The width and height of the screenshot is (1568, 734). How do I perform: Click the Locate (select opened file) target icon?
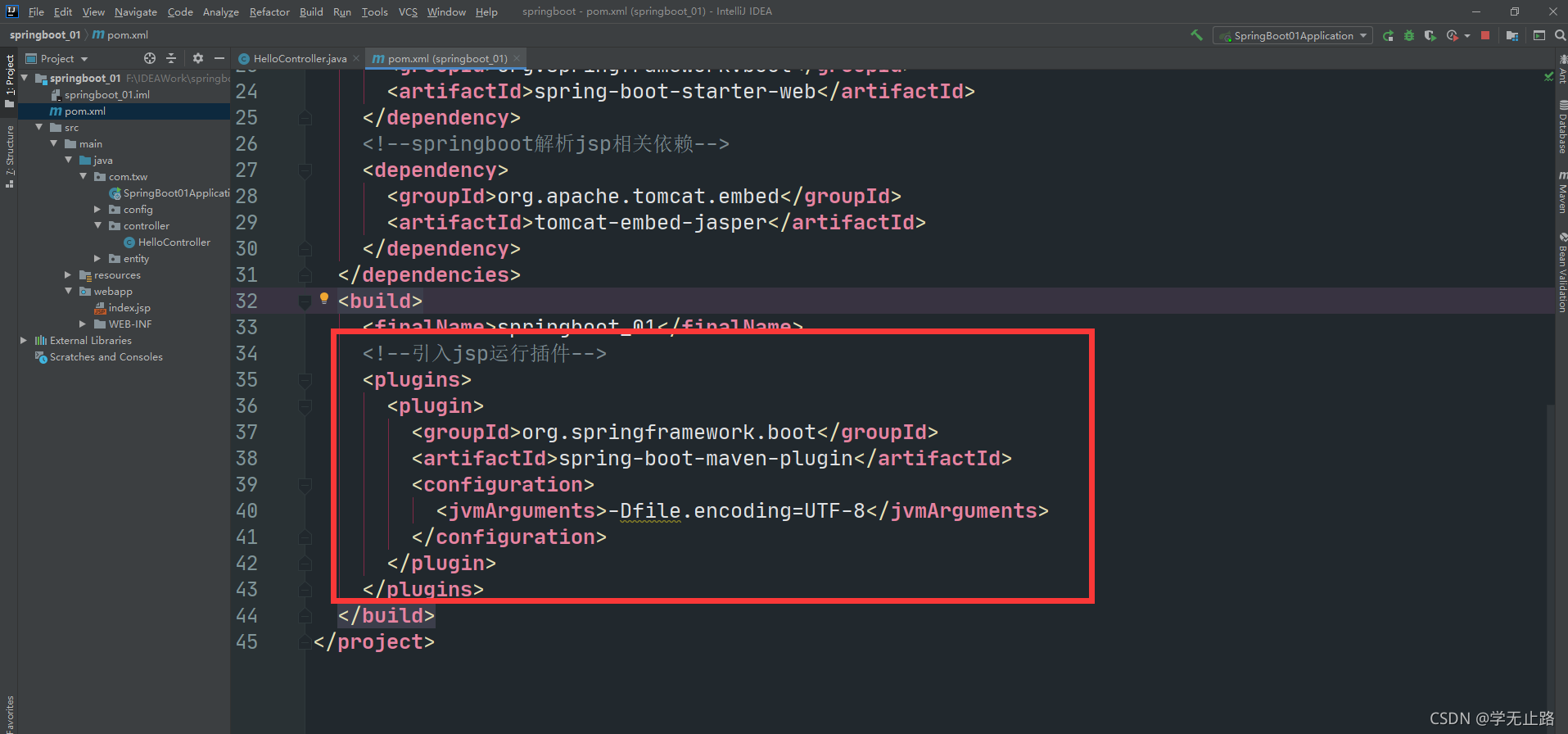[149, 58]
